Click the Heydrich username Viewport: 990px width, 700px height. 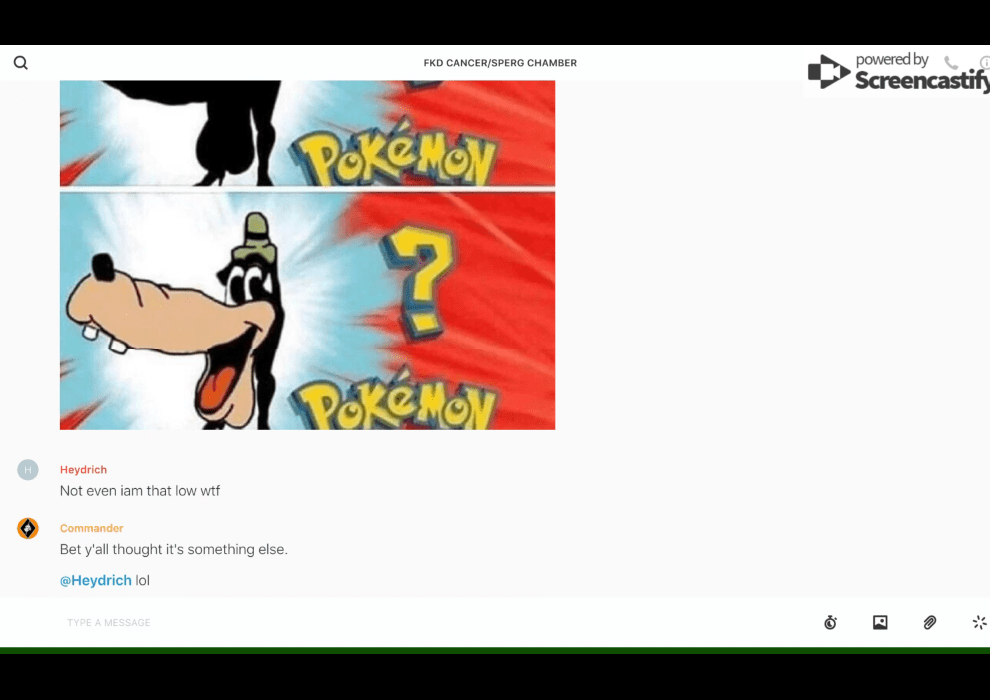coord(83,470)
